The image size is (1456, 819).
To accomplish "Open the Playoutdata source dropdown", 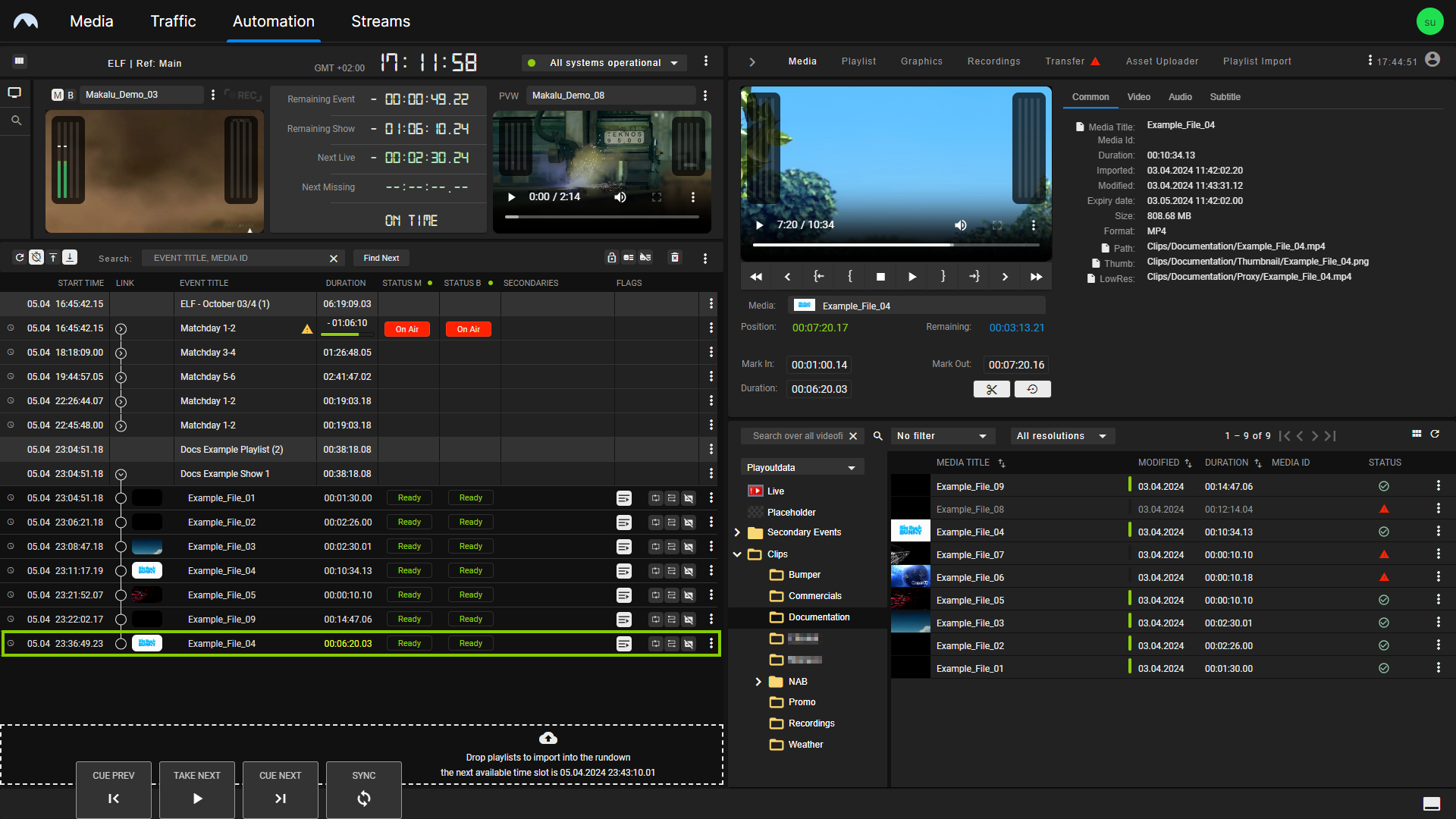I will click(802, 468).
